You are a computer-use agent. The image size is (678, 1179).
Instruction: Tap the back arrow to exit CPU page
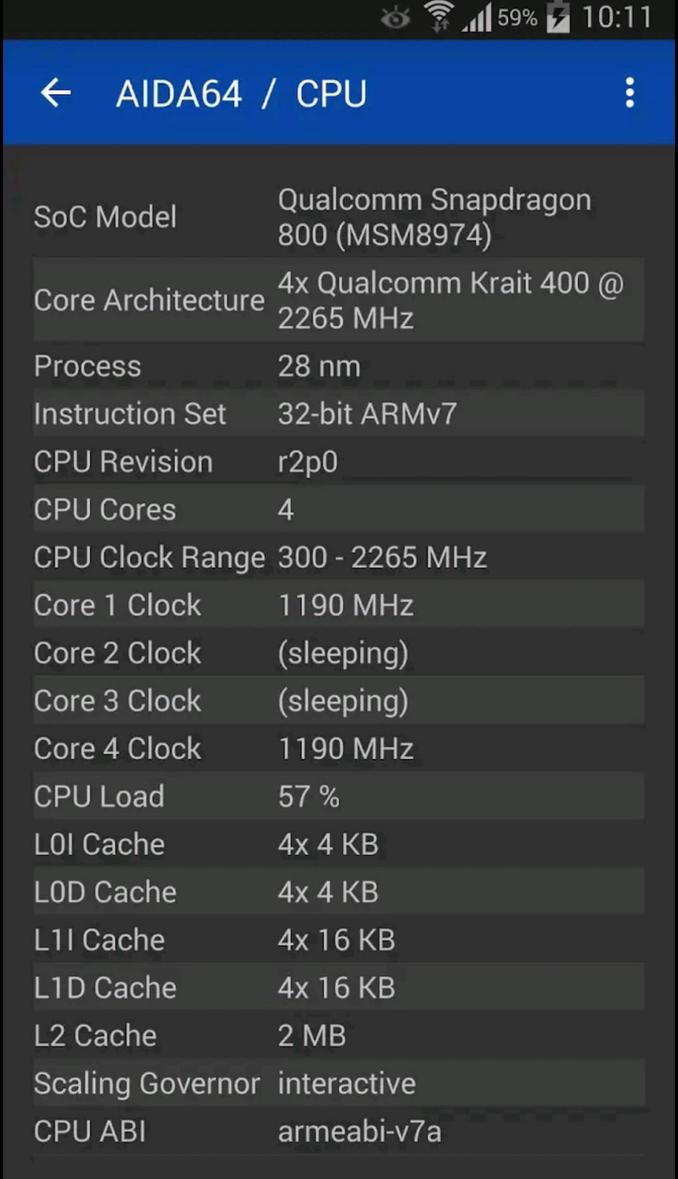point(55,92)
